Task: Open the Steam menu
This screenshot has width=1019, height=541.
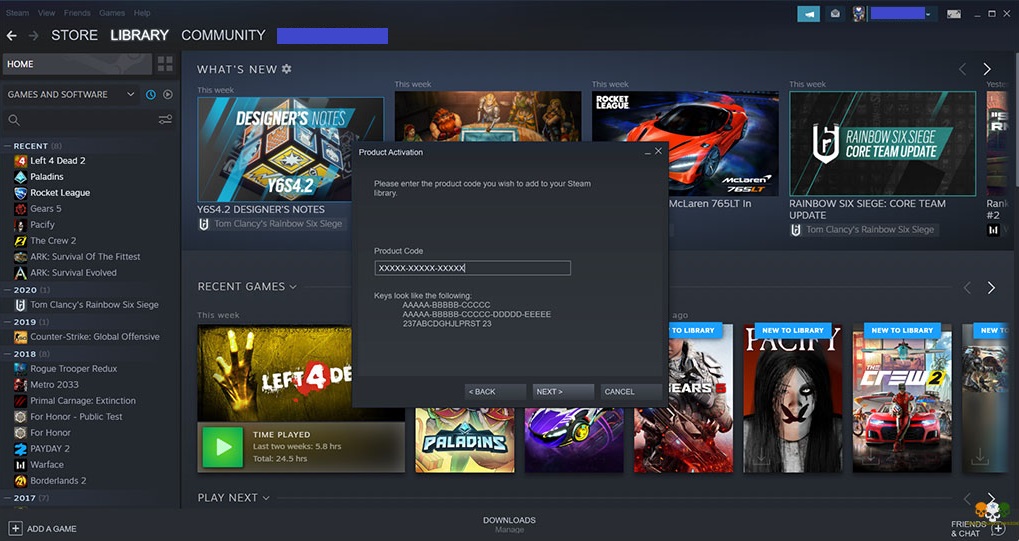Action: click(18, 13)
